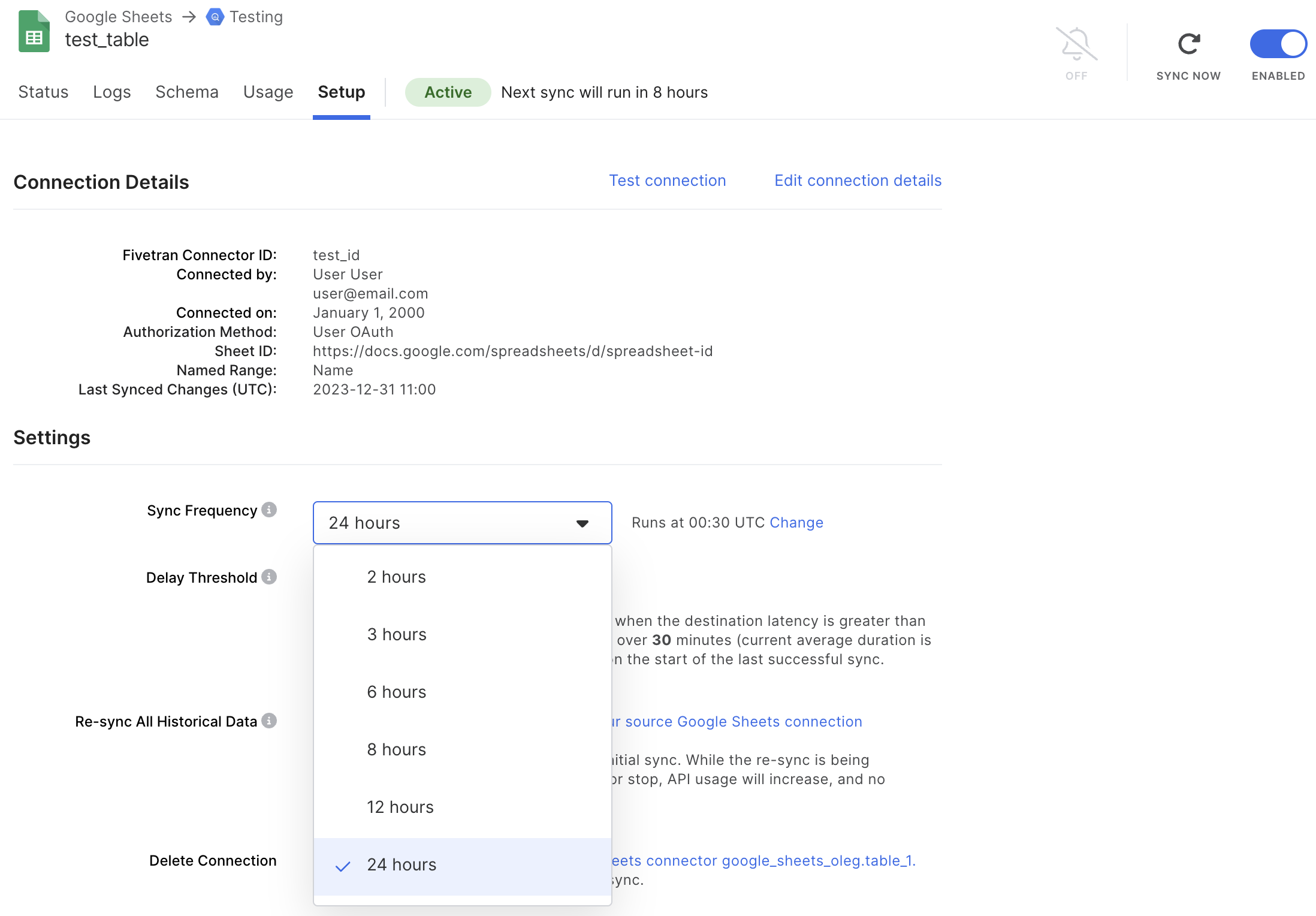View the Usage tab
Screen dimensions: 1316x916
pos(268,92)
